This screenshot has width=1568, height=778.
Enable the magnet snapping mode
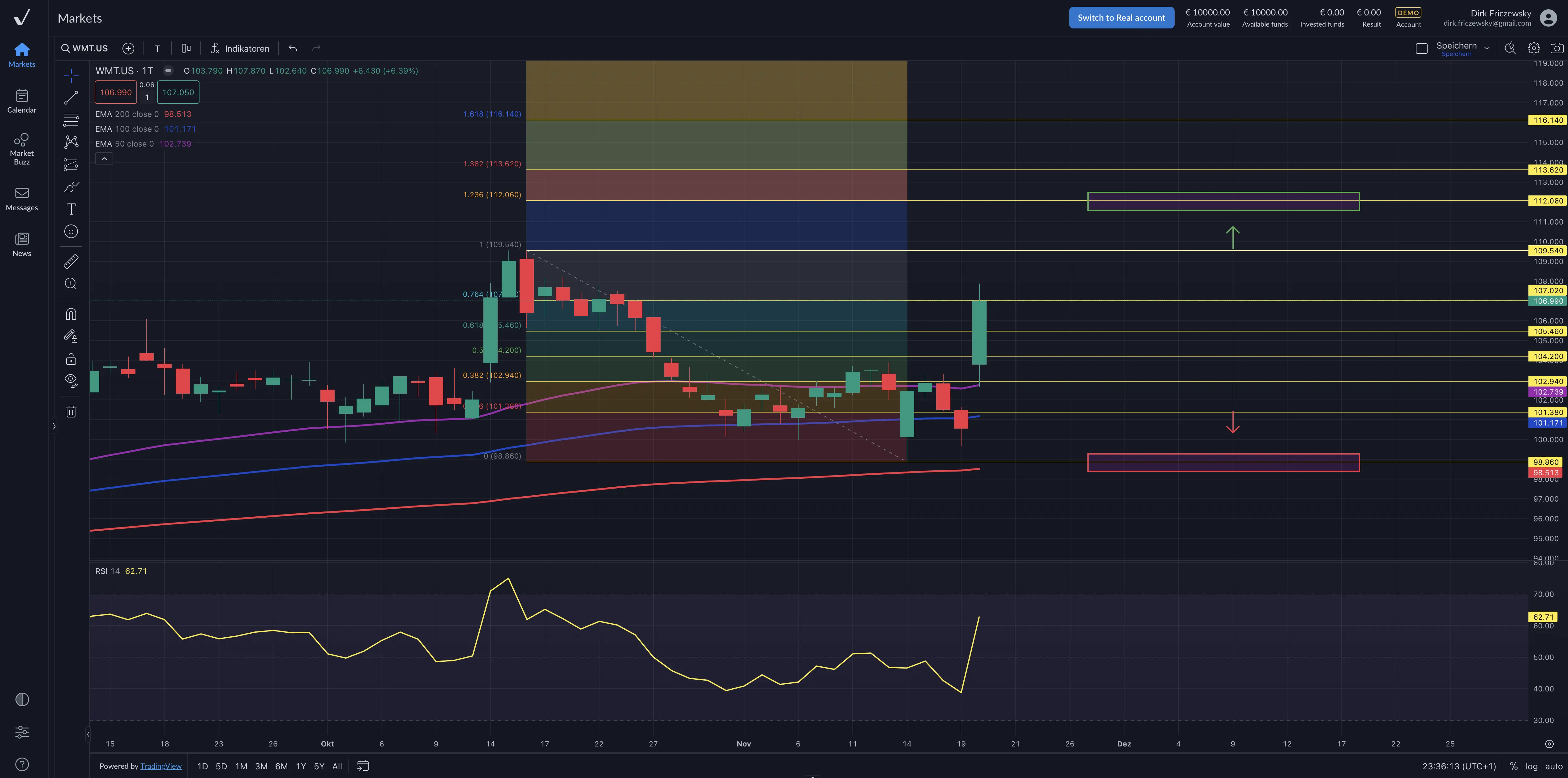click(x=71, y=314)
